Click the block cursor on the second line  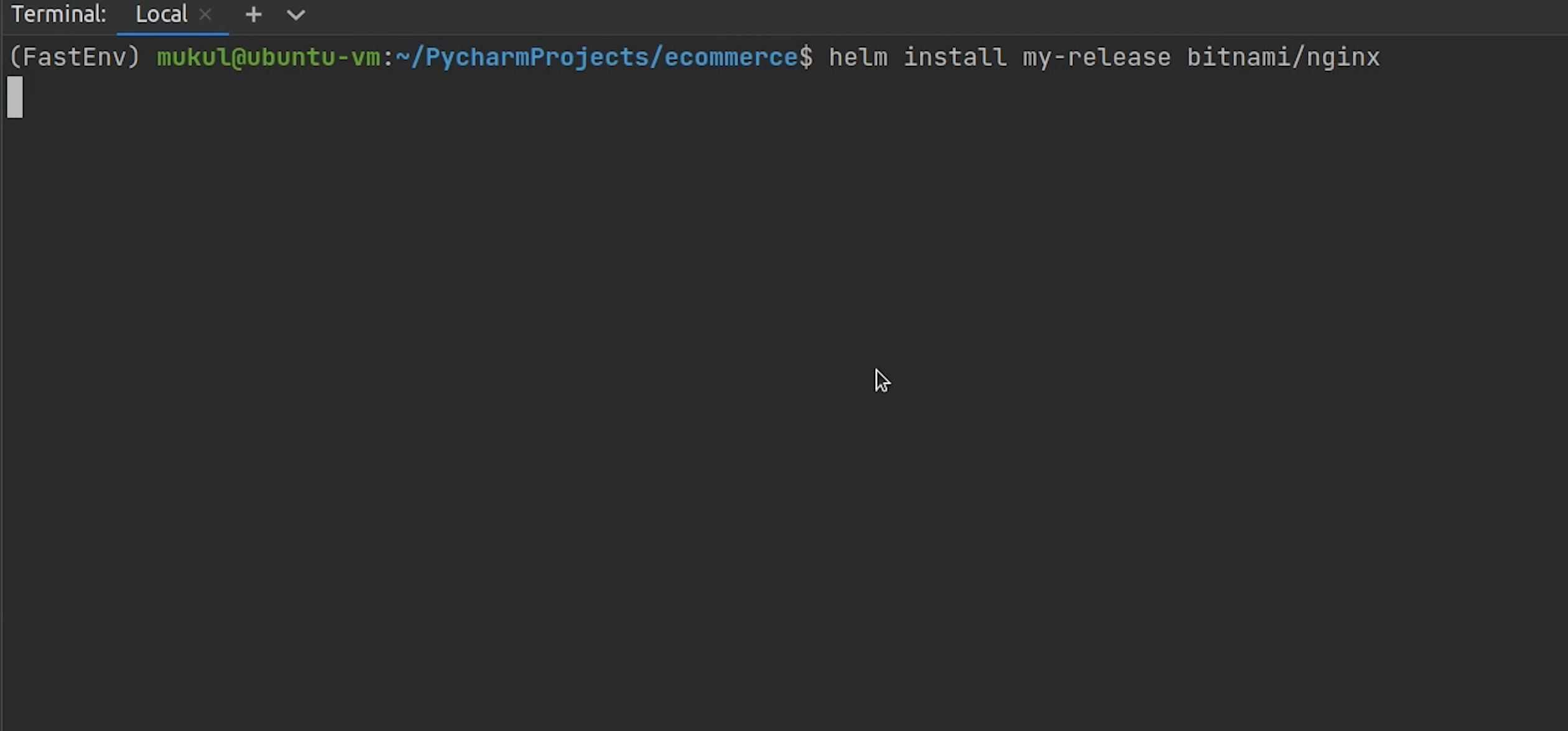tap(15, 97)
